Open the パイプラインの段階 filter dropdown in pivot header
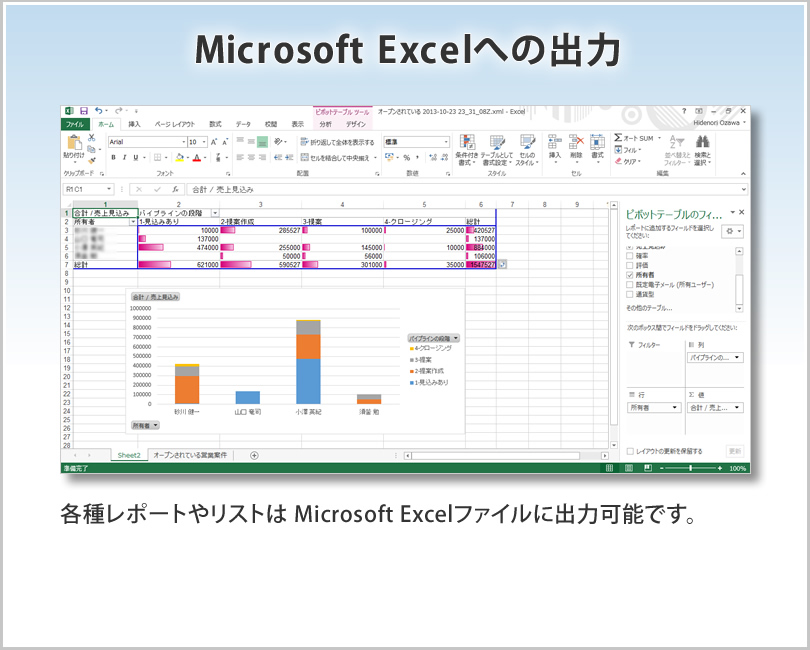 point(215,213)
